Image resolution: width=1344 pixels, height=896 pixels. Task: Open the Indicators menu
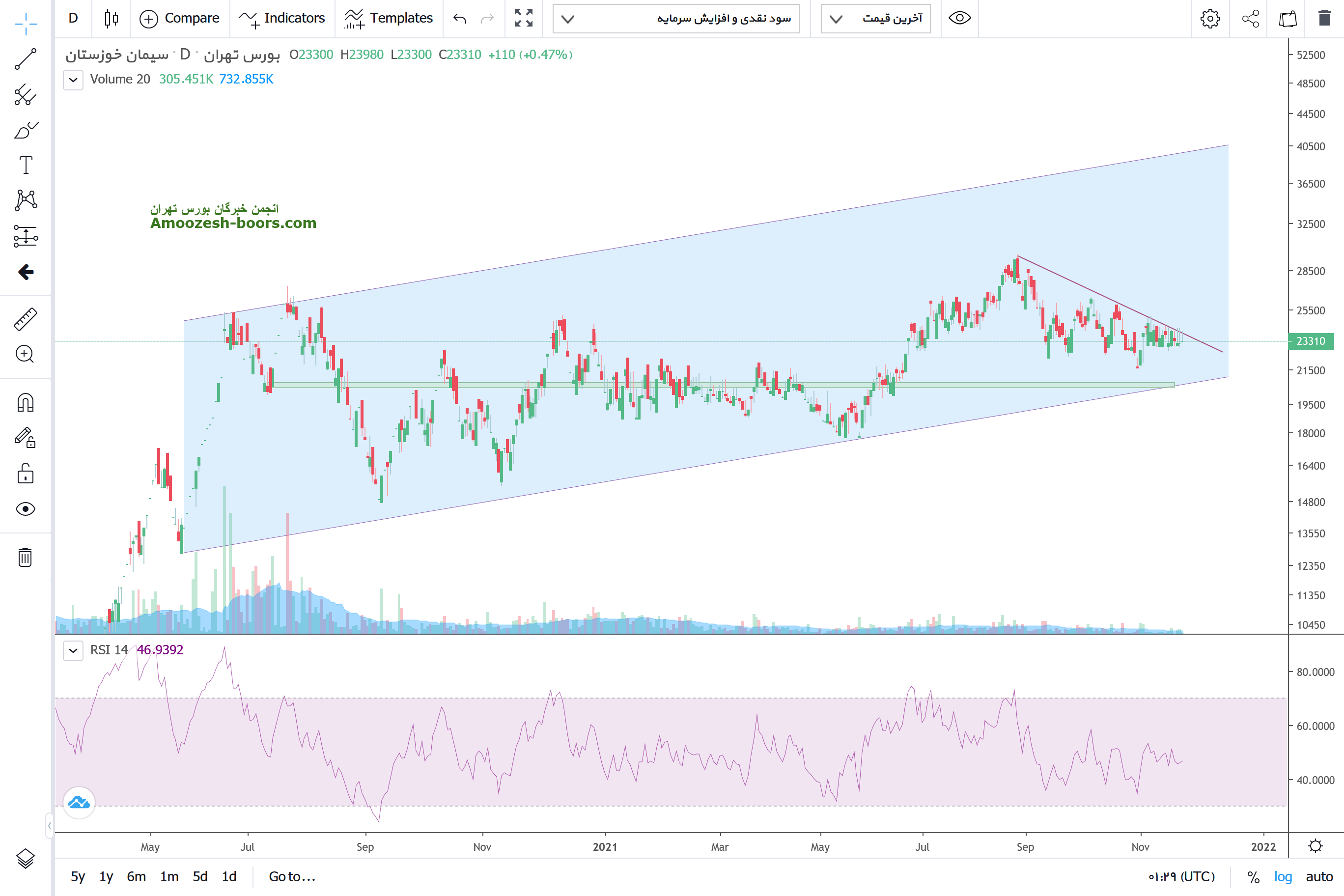point(281,18)
